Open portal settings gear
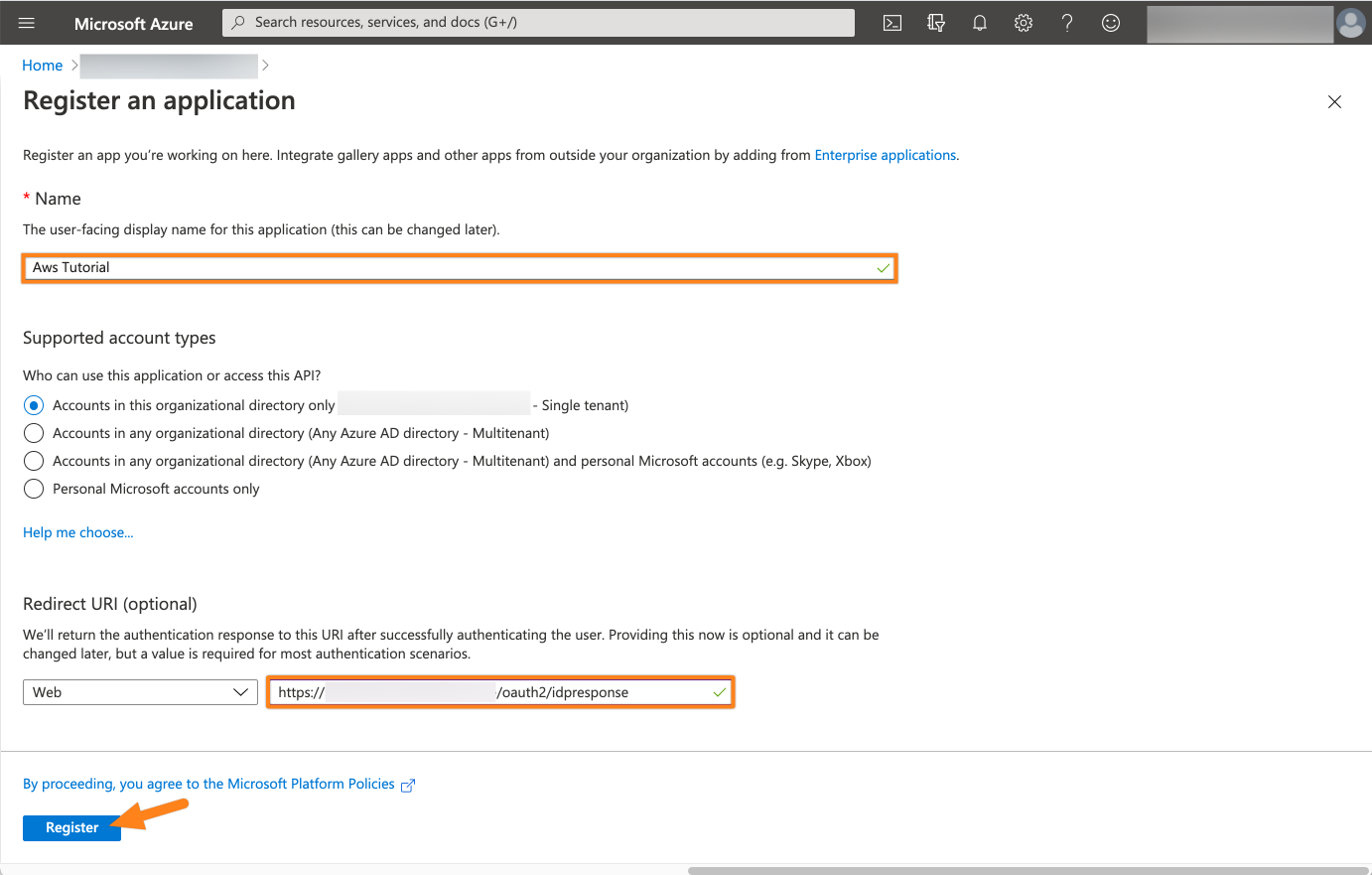1372x875 pixels. (1024, 23)
